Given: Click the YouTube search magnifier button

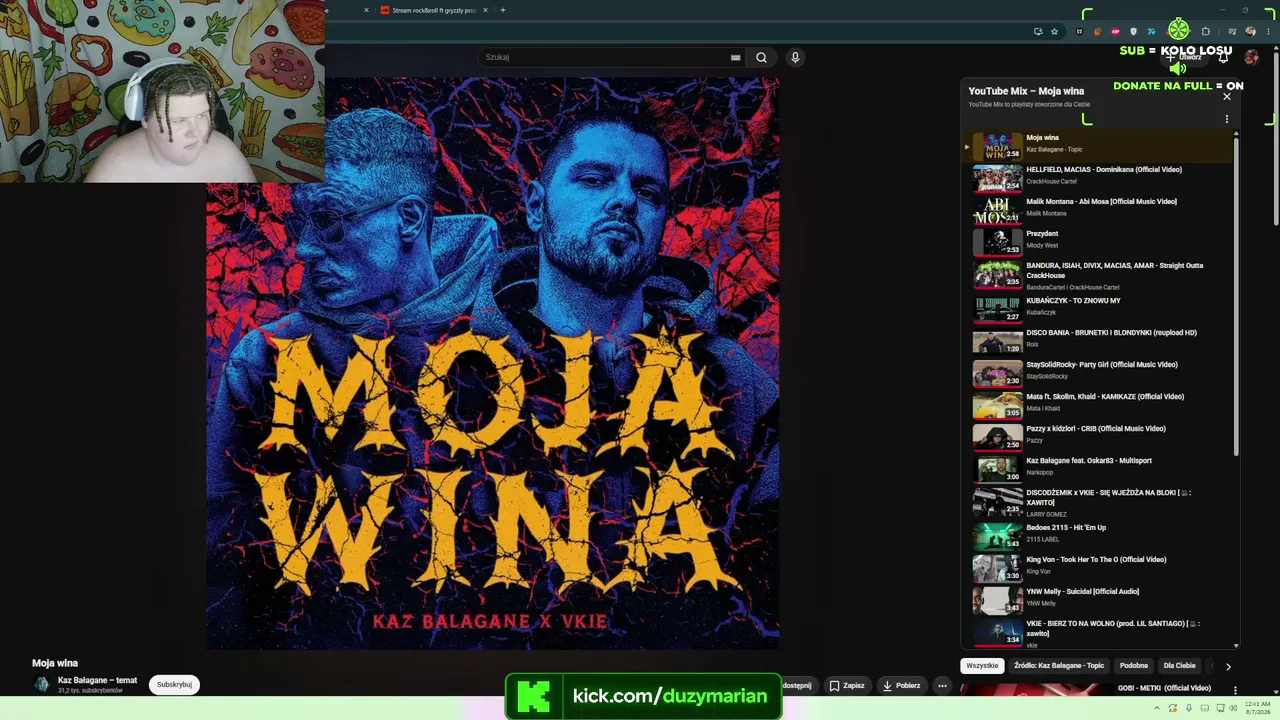Looking at the screenshot, I should tap(761, 57).
